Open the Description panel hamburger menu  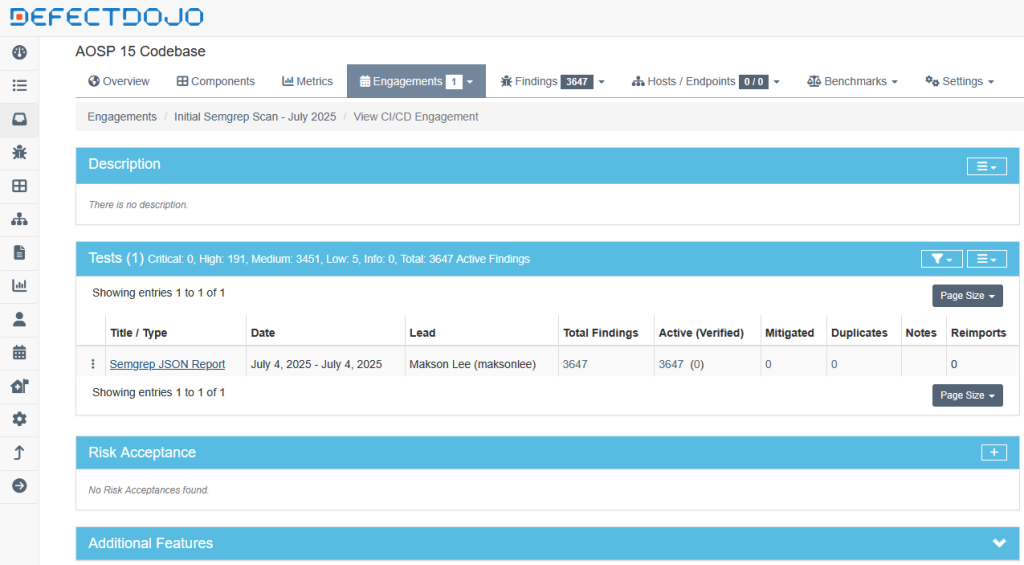coord(986,166)
